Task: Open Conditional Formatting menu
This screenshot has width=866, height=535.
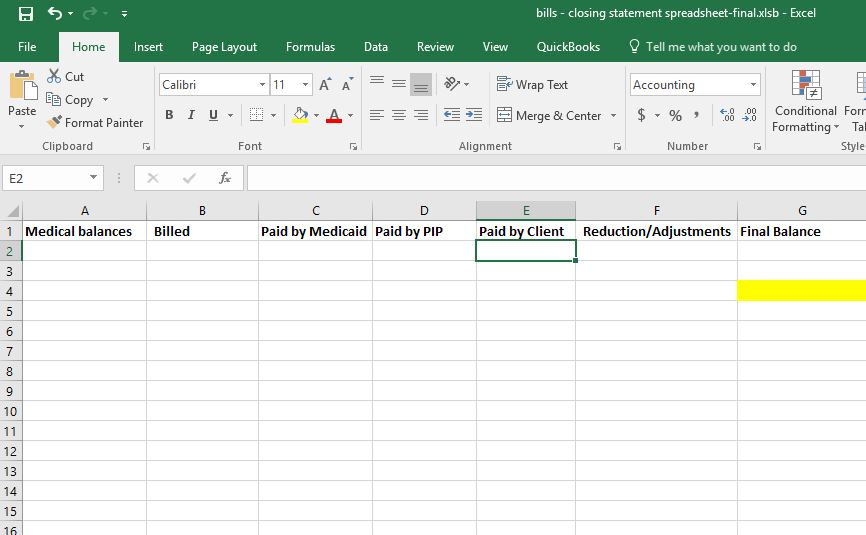Action: coord(805,102)
